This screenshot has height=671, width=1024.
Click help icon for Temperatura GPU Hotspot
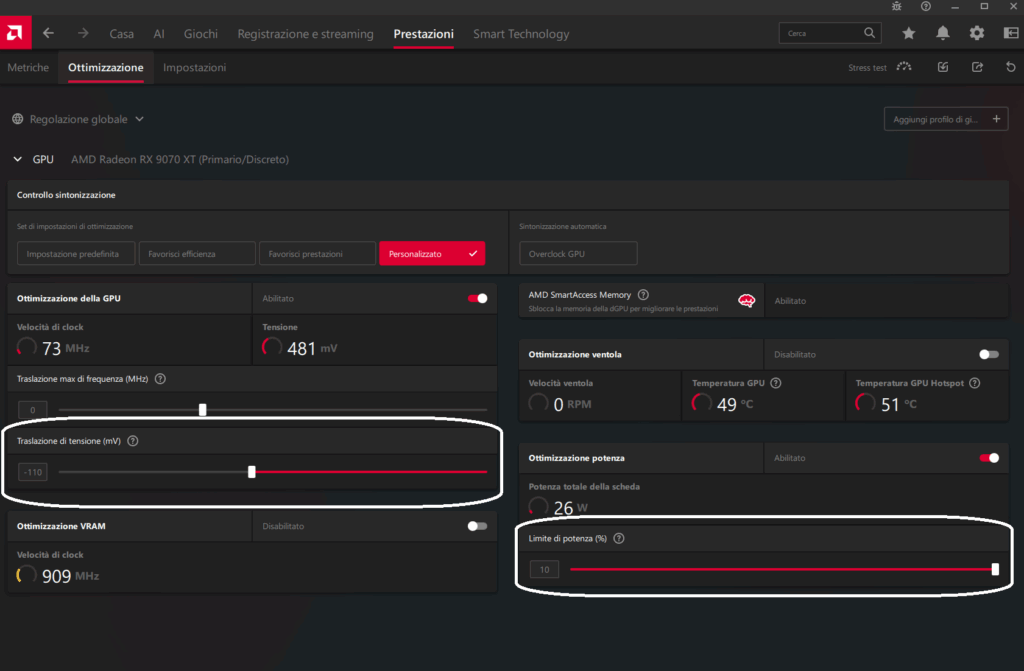974,383
